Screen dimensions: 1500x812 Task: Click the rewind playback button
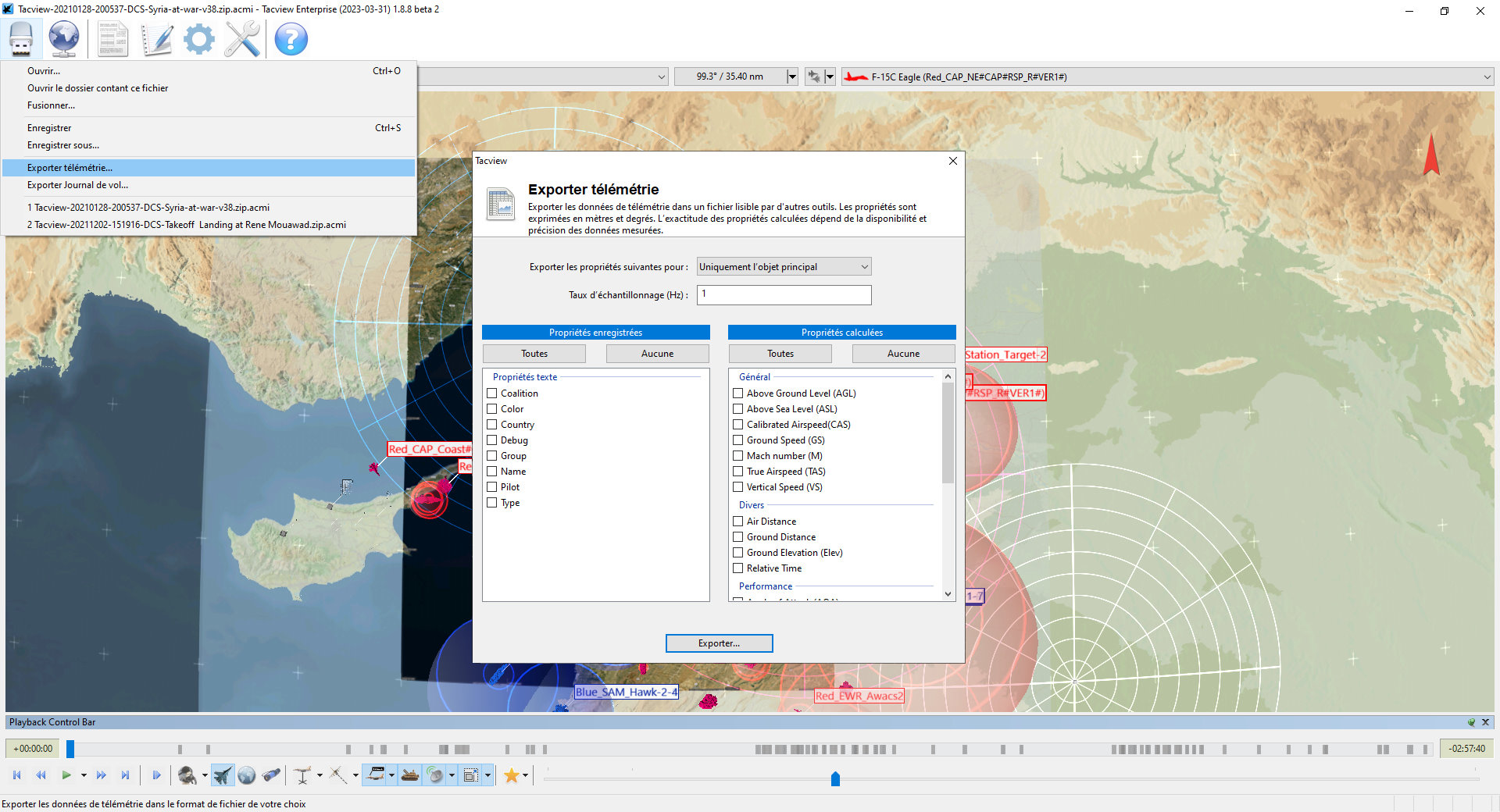click(x=41, y=775)
